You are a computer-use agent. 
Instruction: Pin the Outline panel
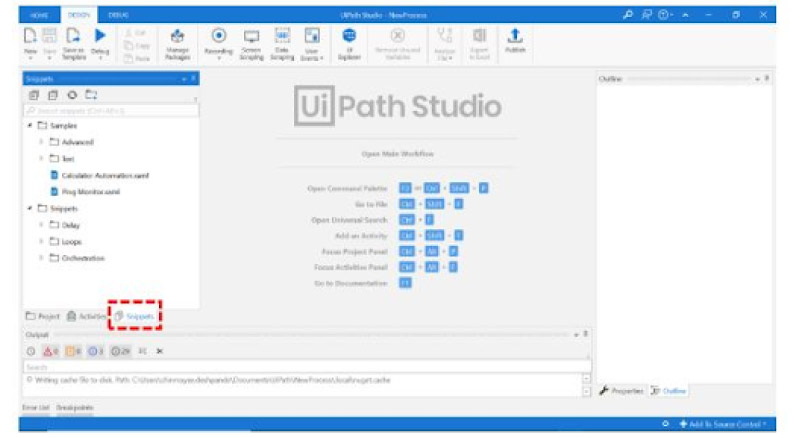click(767, 79)
